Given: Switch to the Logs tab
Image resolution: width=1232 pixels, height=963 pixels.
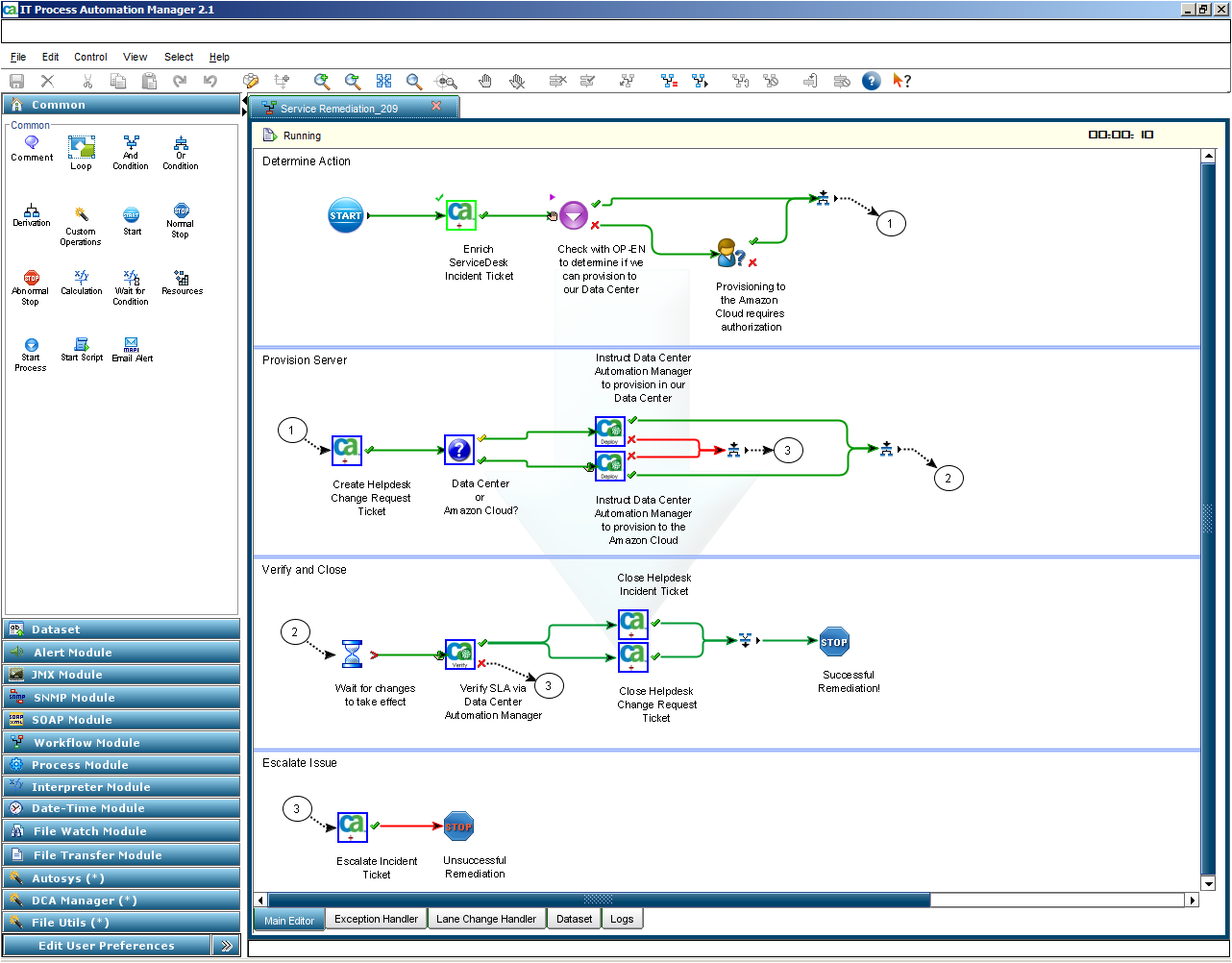Looking at the screenshot, I should (x=622, y=920).
